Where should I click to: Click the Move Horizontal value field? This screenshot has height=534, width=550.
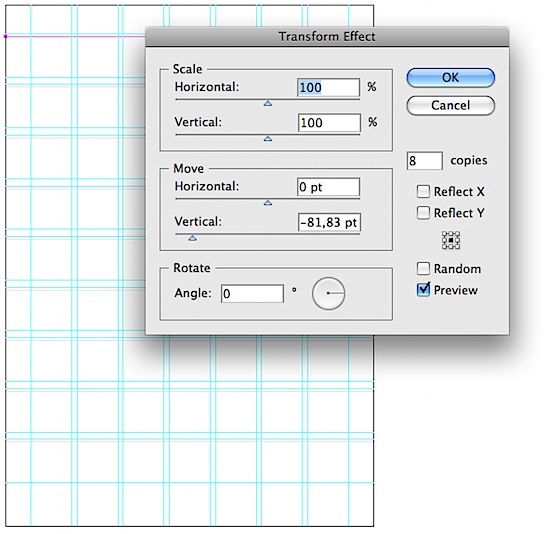tap(328, 187)
